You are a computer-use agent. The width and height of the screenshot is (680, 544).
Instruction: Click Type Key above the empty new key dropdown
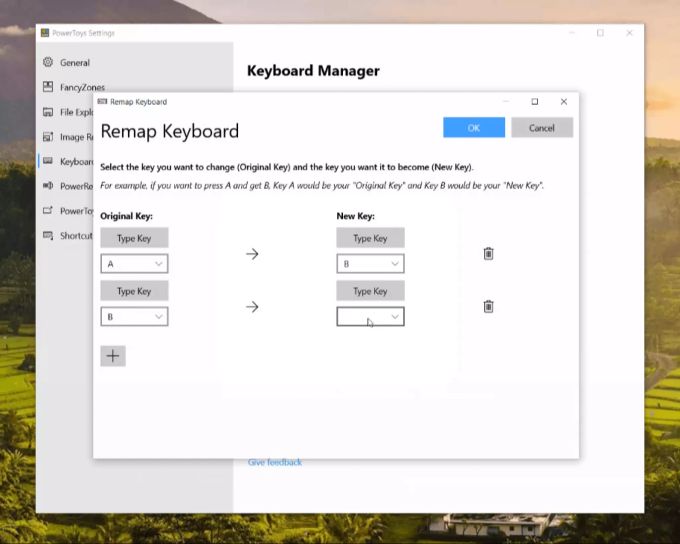[x=370, y=291]
